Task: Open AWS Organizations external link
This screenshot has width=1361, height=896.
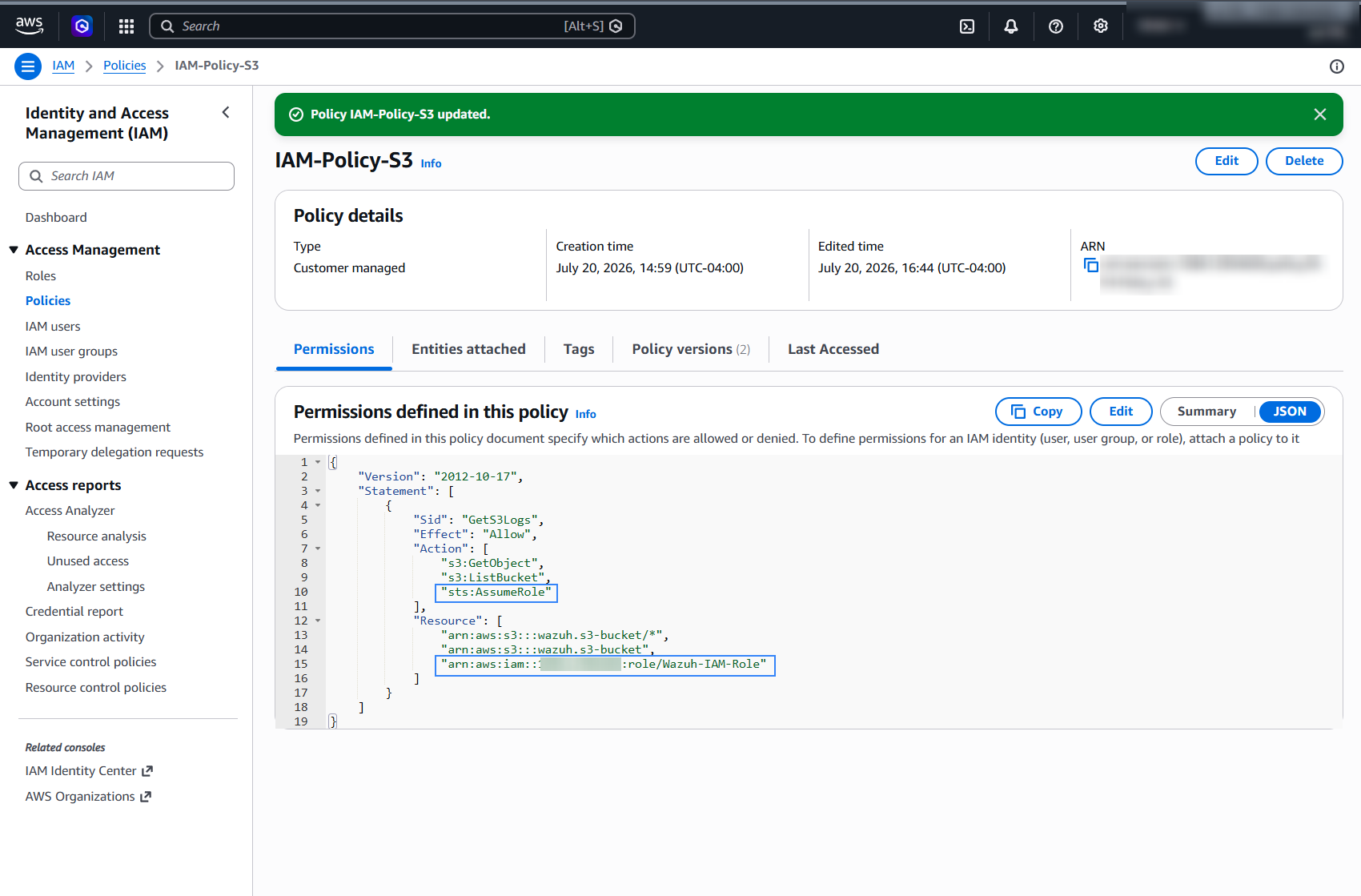Action: tap(88, 797)
